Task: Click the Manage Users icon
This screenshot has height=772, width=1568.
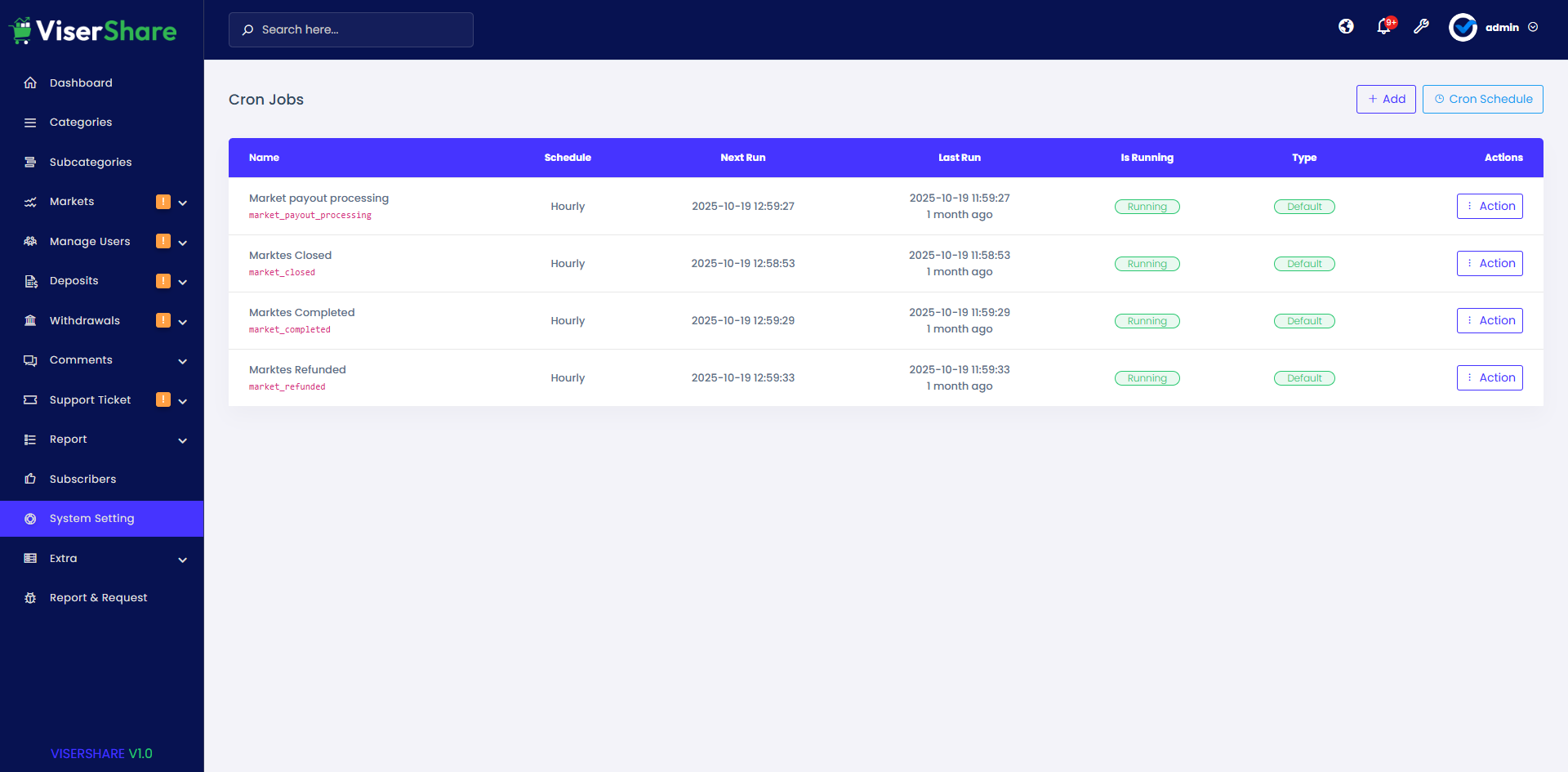Action: 30,241
